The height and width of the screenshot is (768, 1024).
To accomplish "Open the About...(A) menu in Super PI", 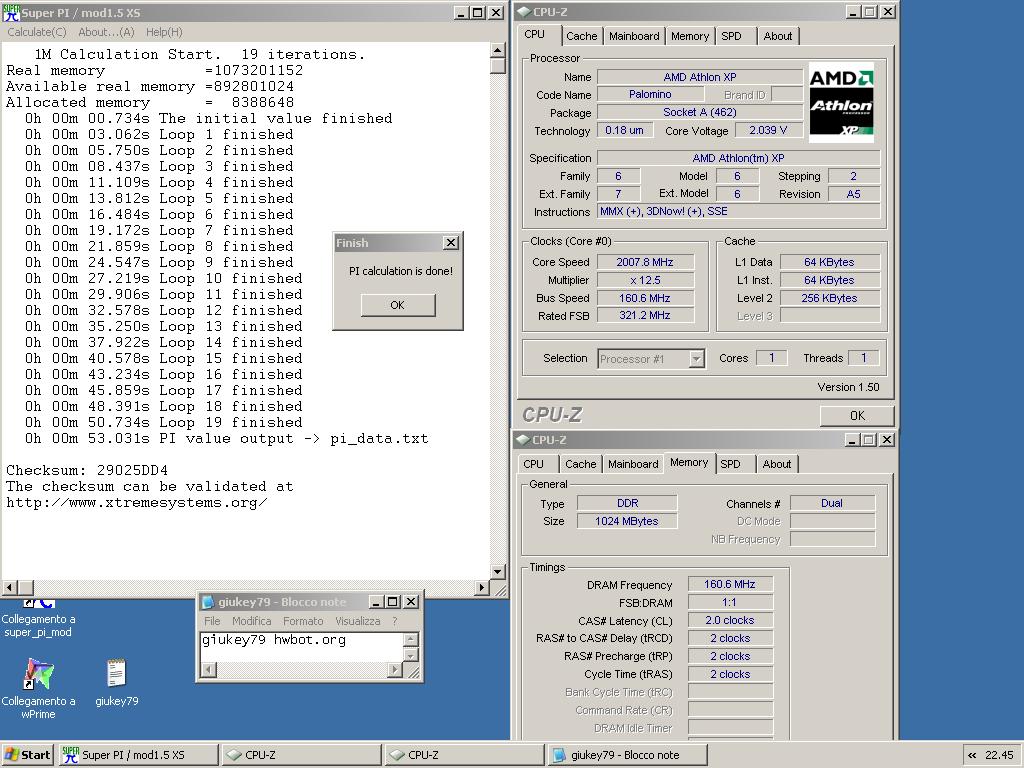I will pyautogui.click(x=106, y=32).
